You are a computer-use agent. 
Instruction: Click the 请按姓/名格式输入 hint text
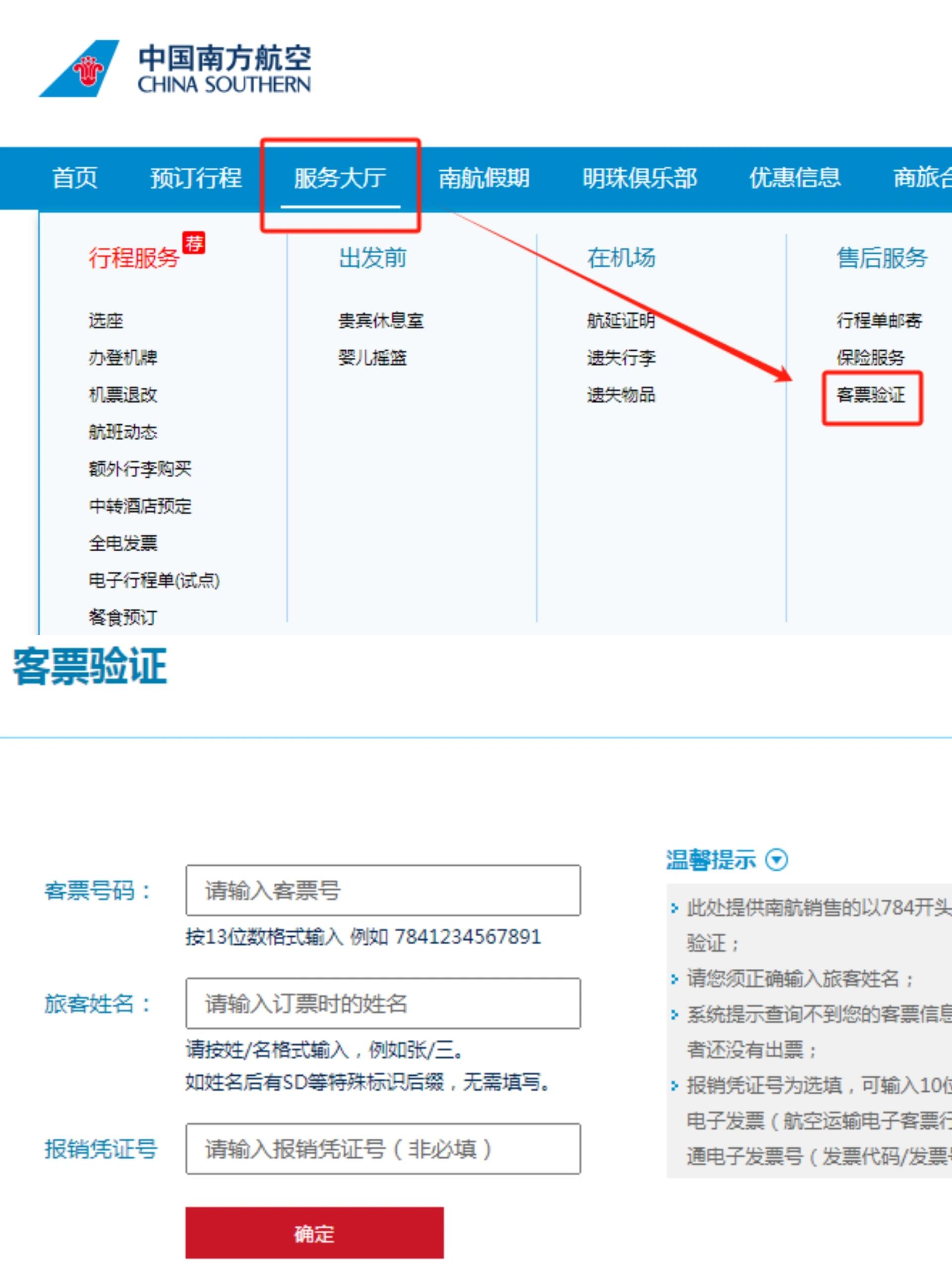click(x=325, y=1050)
